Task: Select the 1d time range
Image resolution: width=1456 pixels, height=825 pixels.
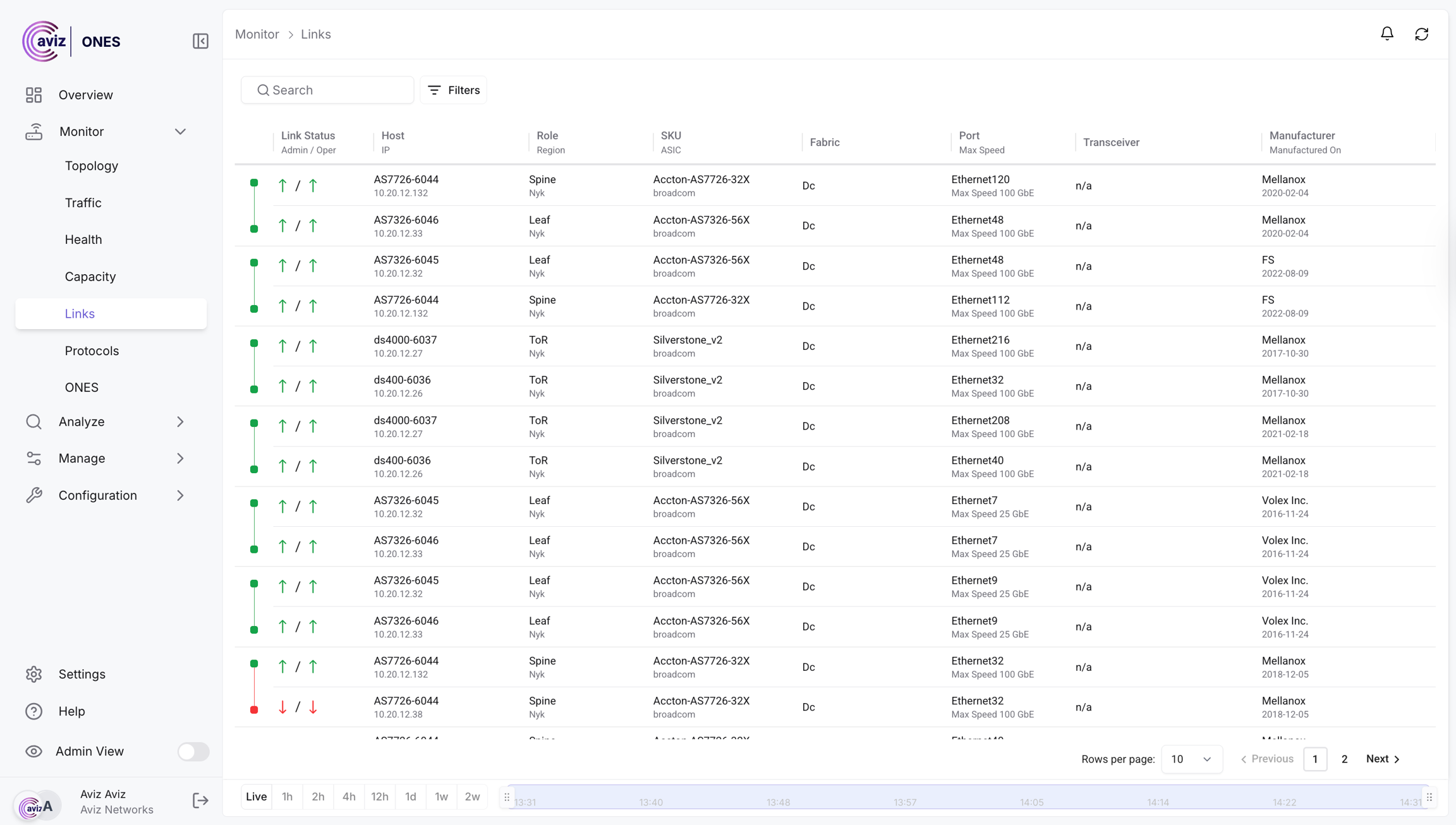Action: tap(410, 797)
